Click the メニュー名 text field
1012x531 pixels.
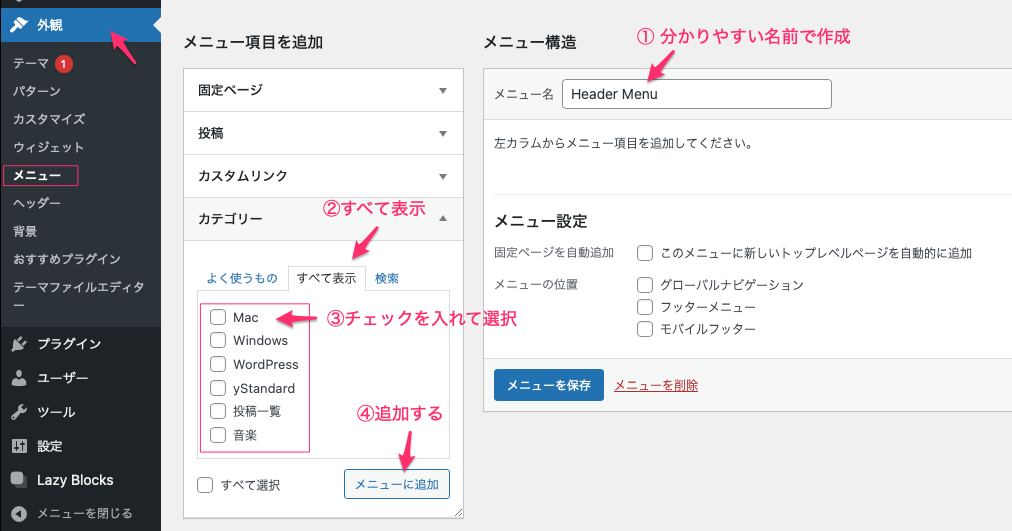696,94
